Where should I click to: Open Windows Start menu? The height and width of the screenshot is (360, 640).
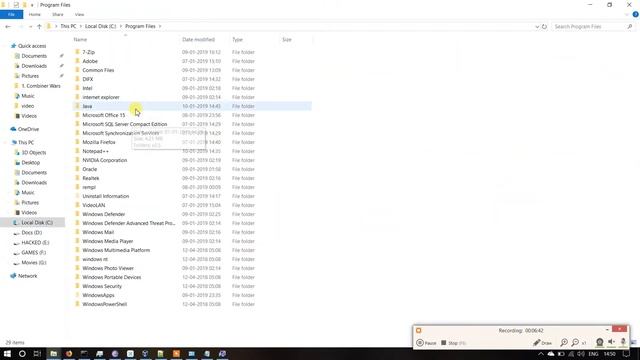tap(7, 353)
